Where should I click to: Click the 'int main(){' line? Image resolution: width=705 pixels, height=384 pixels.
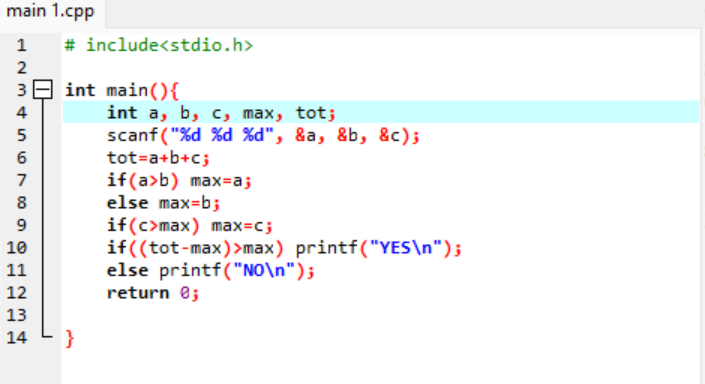(x=122, y=90)
